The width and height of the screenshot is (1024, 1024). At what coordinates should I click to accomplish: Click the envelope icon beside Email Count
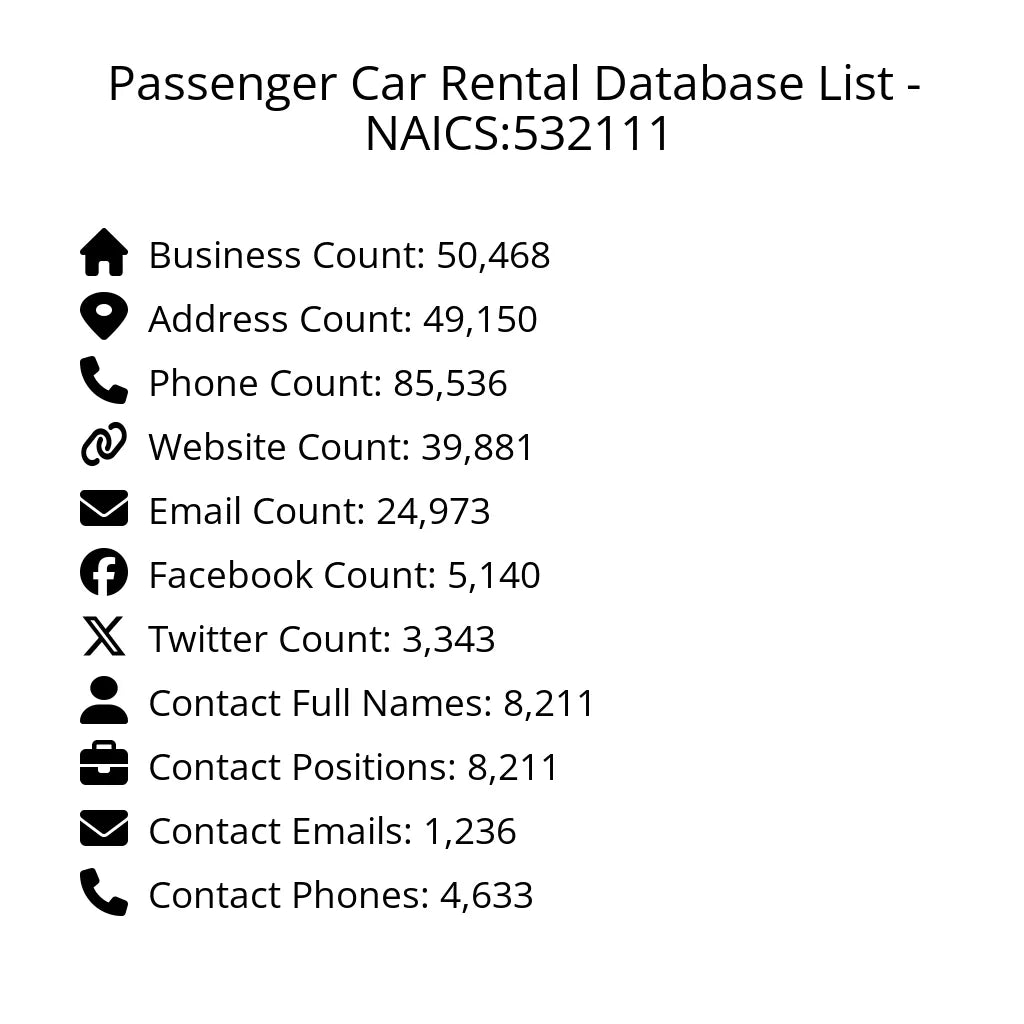(x=104, y=509)
